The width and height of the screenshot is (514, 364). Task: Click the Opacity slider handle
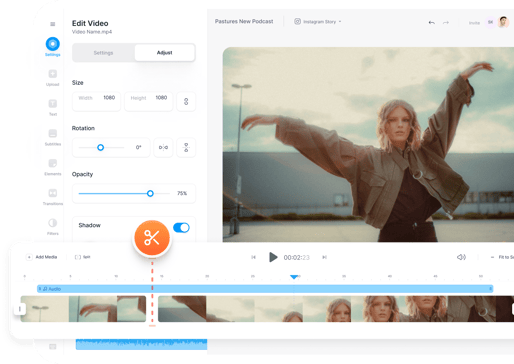150,193
